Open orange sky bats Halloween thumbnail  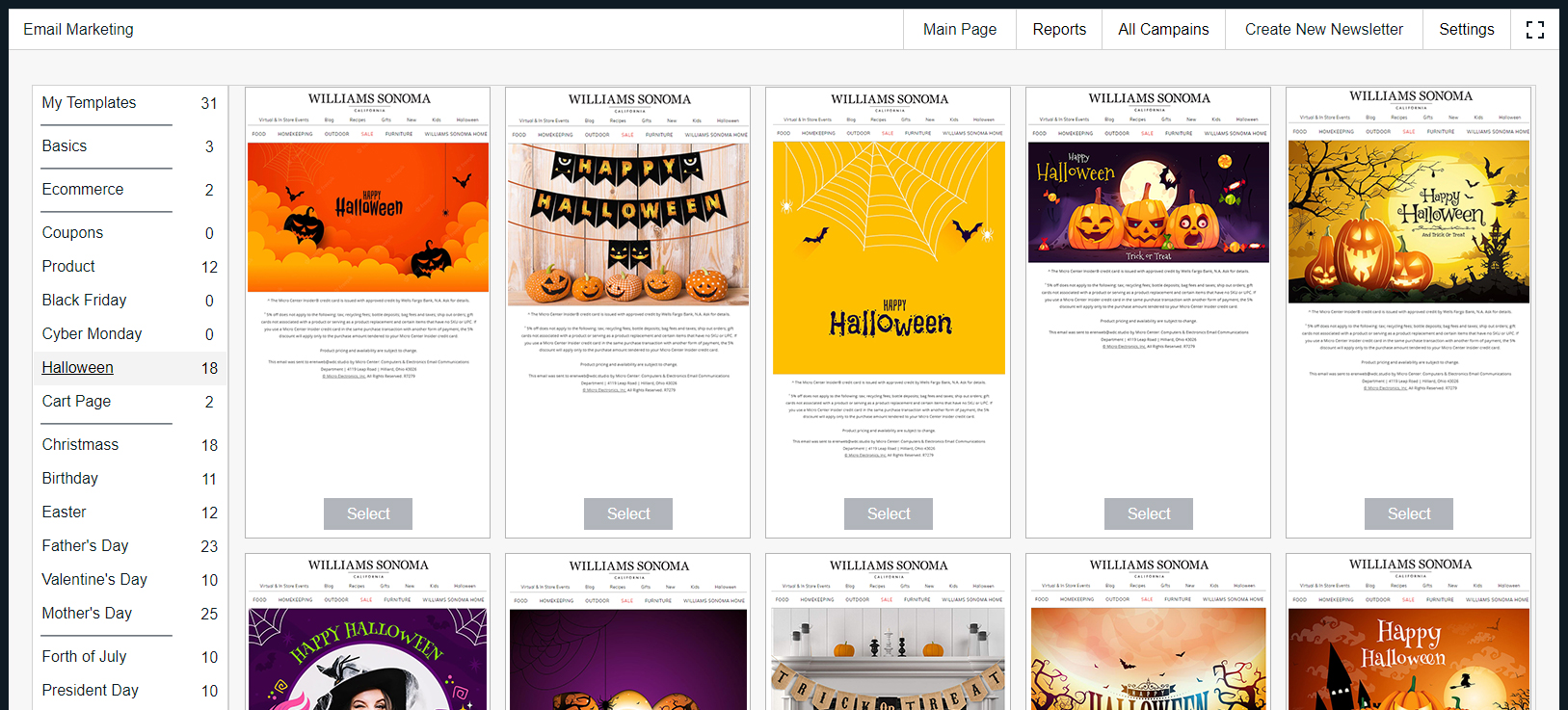1149,632
